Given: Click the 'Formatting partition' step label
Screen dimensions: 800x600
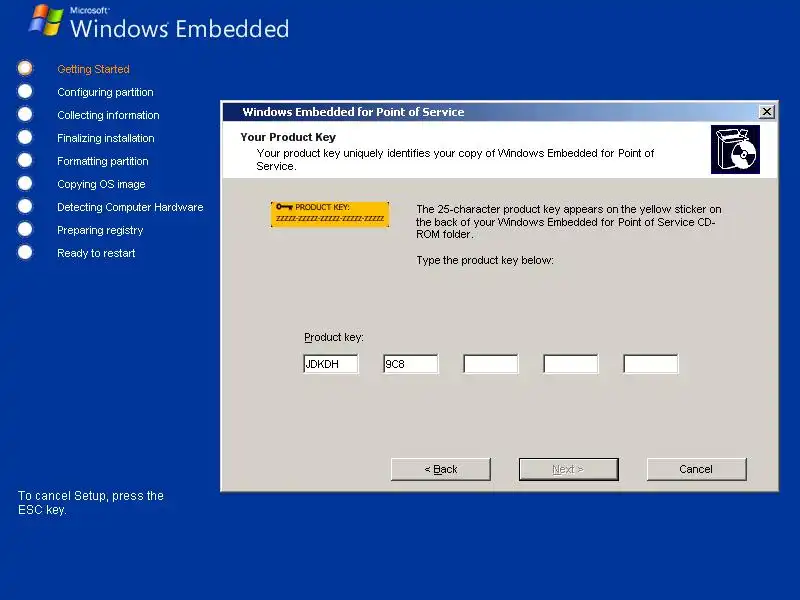Looking at the screenshot, I should coord(103,161).
